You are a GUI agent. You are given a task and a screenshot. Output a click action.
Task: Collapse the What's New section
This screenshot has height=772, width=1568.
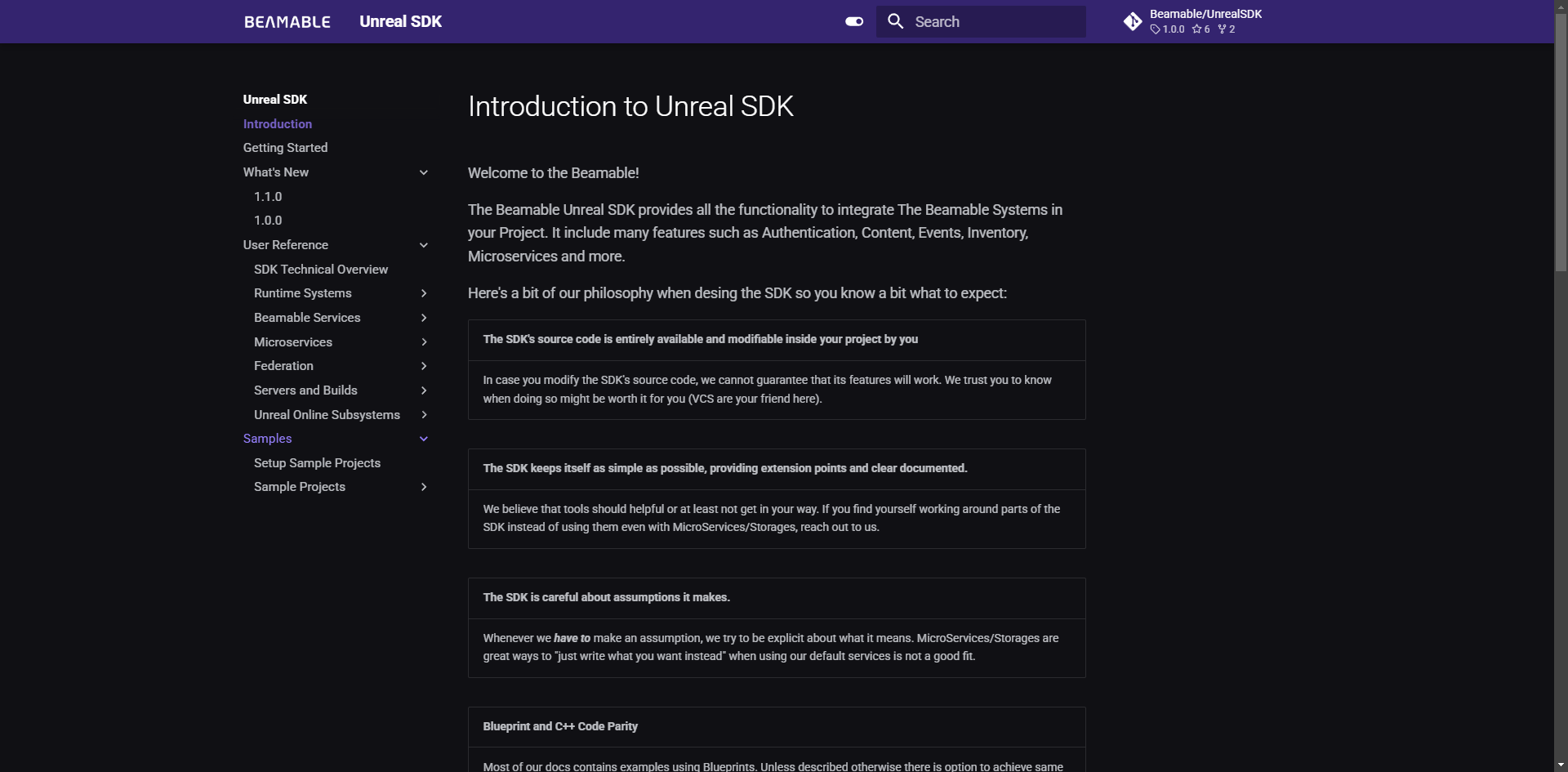click(x=424, y=172)
